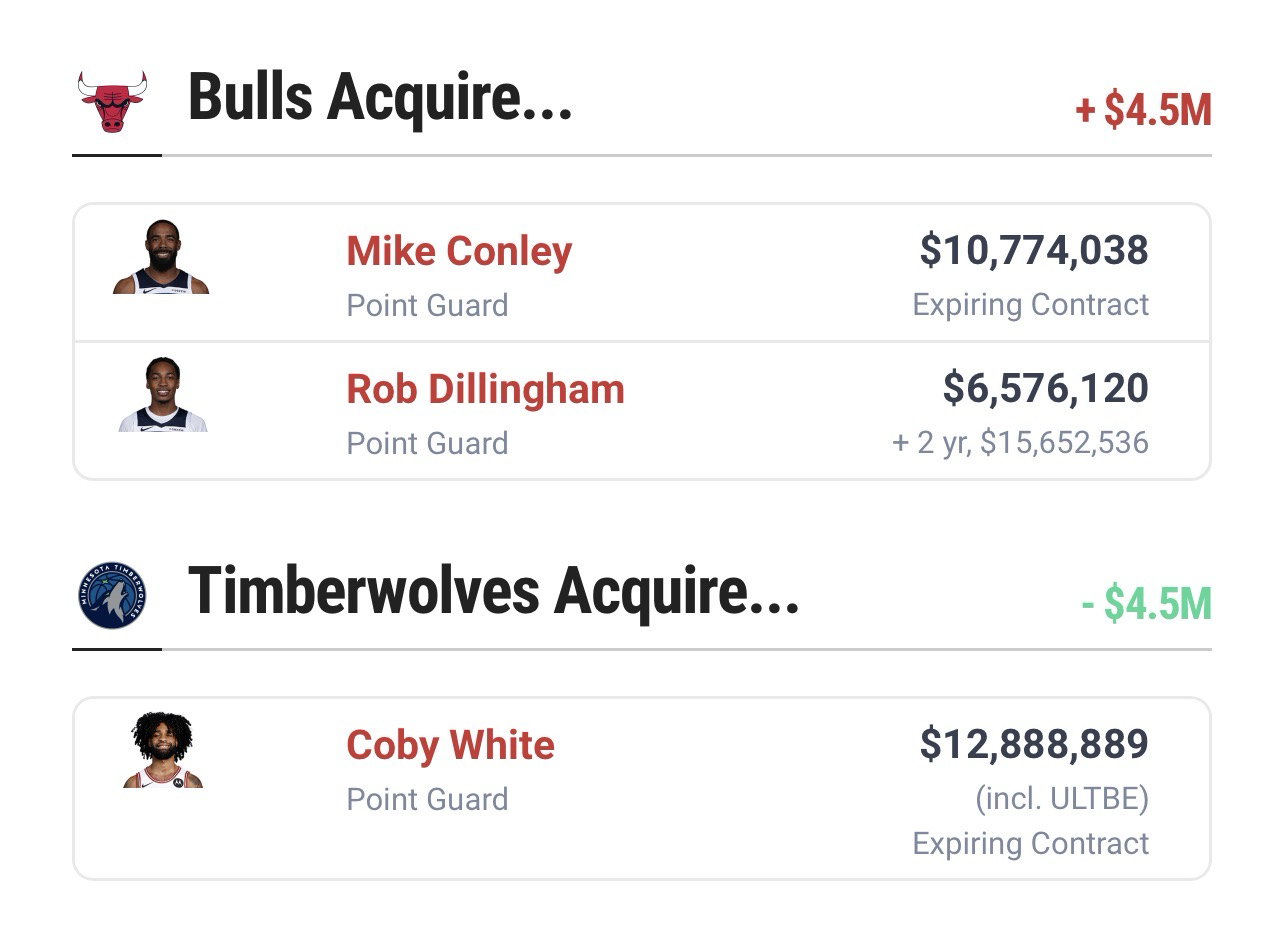
Task: Open the Coby White player link
Action: point(450,745)
